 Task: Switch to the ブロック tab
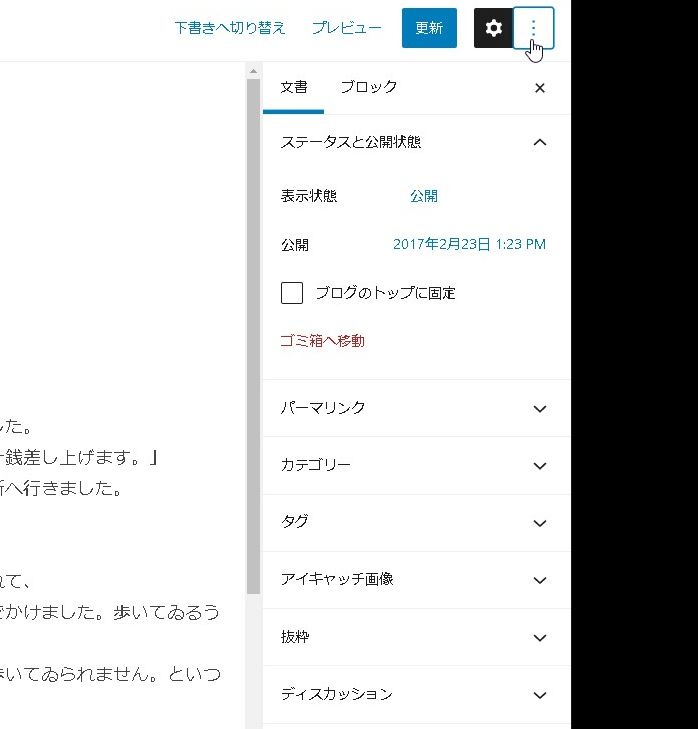click(x=368, y=87)
